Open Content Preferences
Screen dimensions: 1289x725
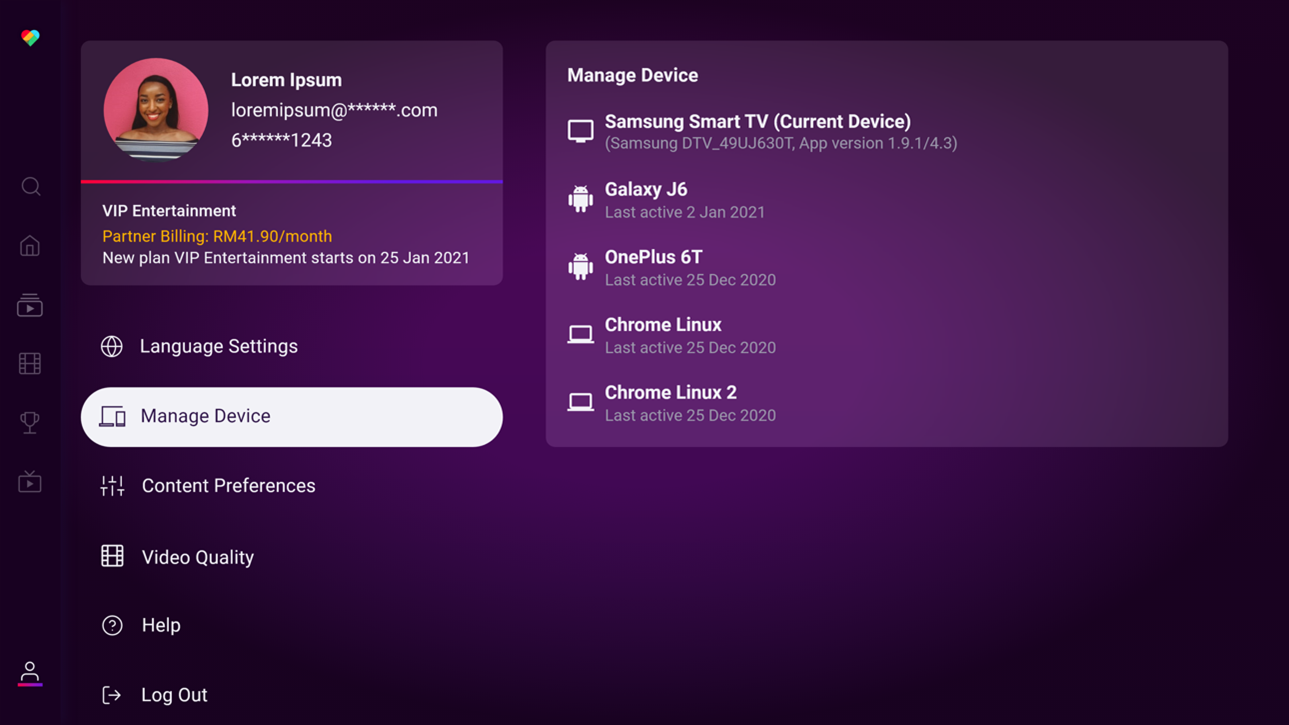(228, 486)
